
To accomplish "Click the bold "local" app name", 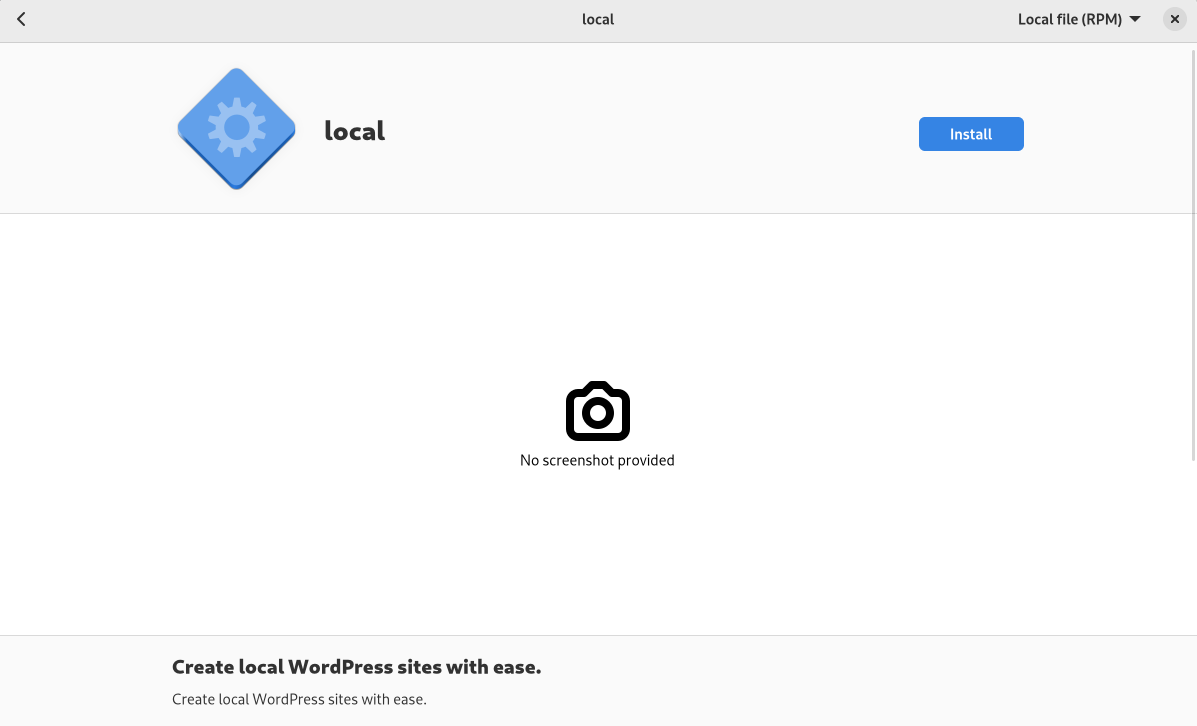I will point(354,131).
